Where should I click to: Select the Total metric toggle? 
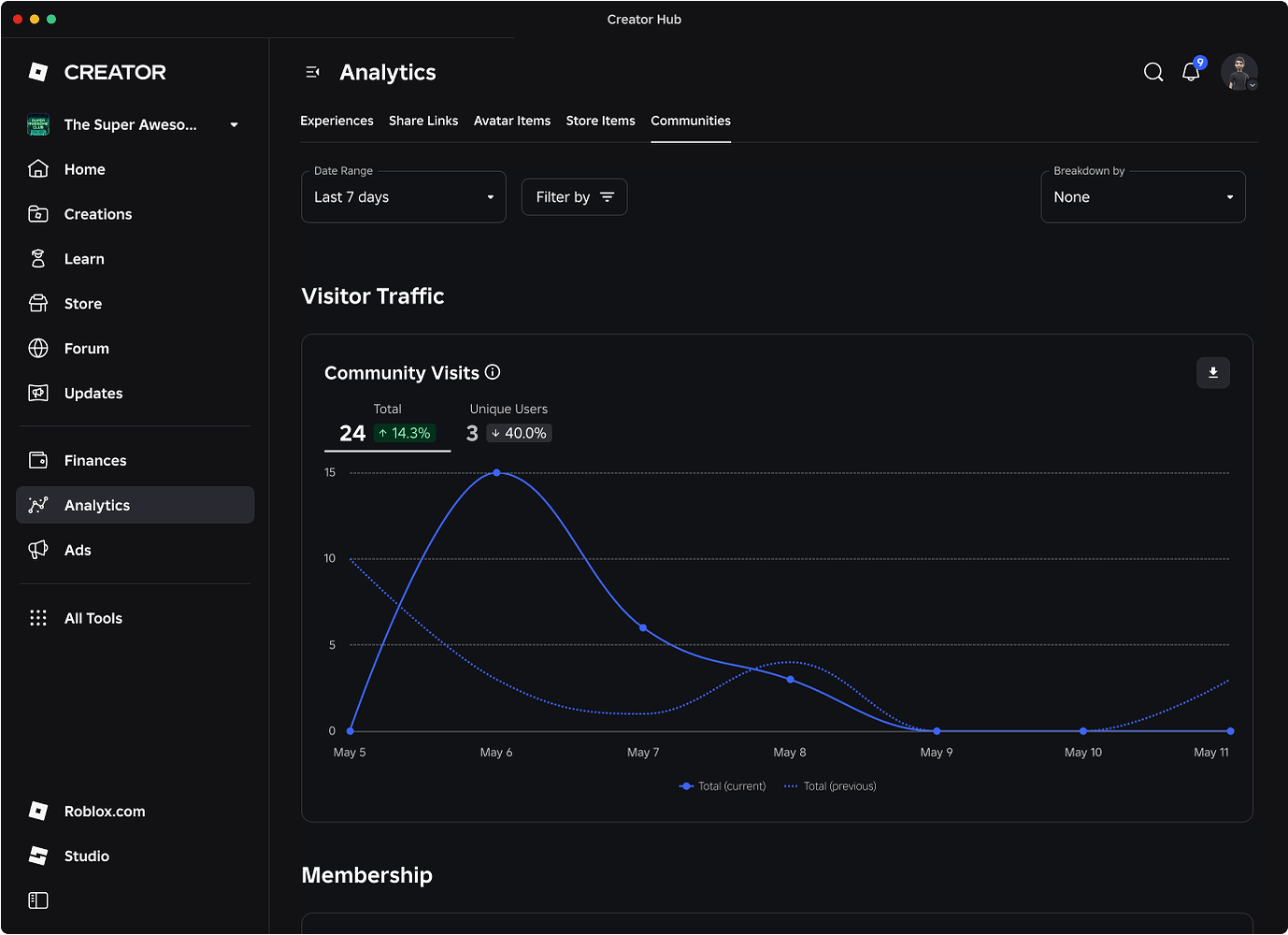(387, 424)
